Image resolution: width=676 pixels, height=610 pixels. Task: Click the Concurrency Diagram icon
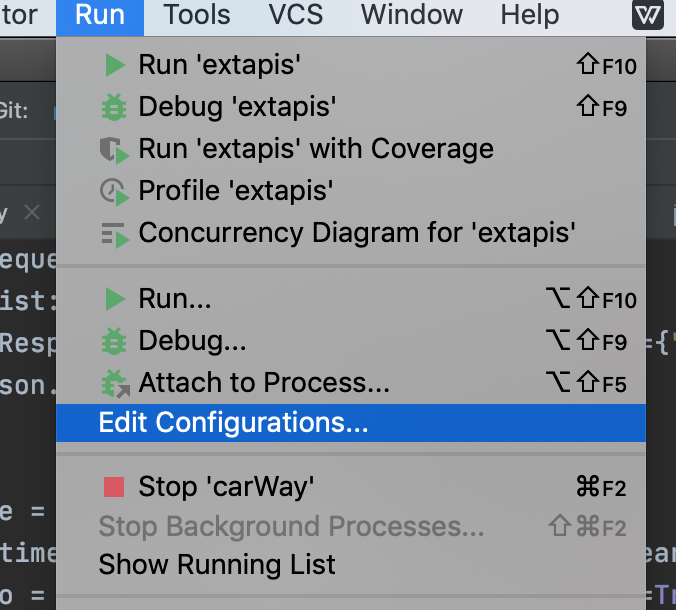click(x=115, y=234)
